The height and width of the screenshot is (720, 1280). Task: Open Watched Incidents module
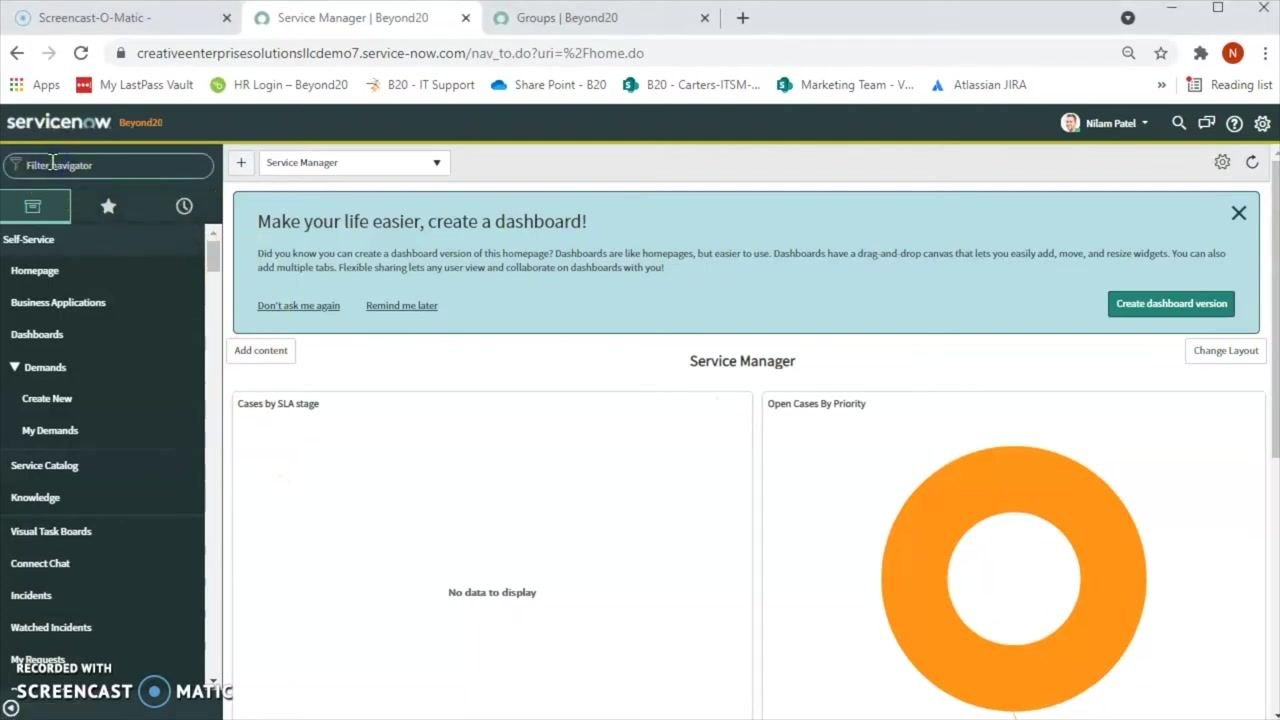click(x=51, y=628)
